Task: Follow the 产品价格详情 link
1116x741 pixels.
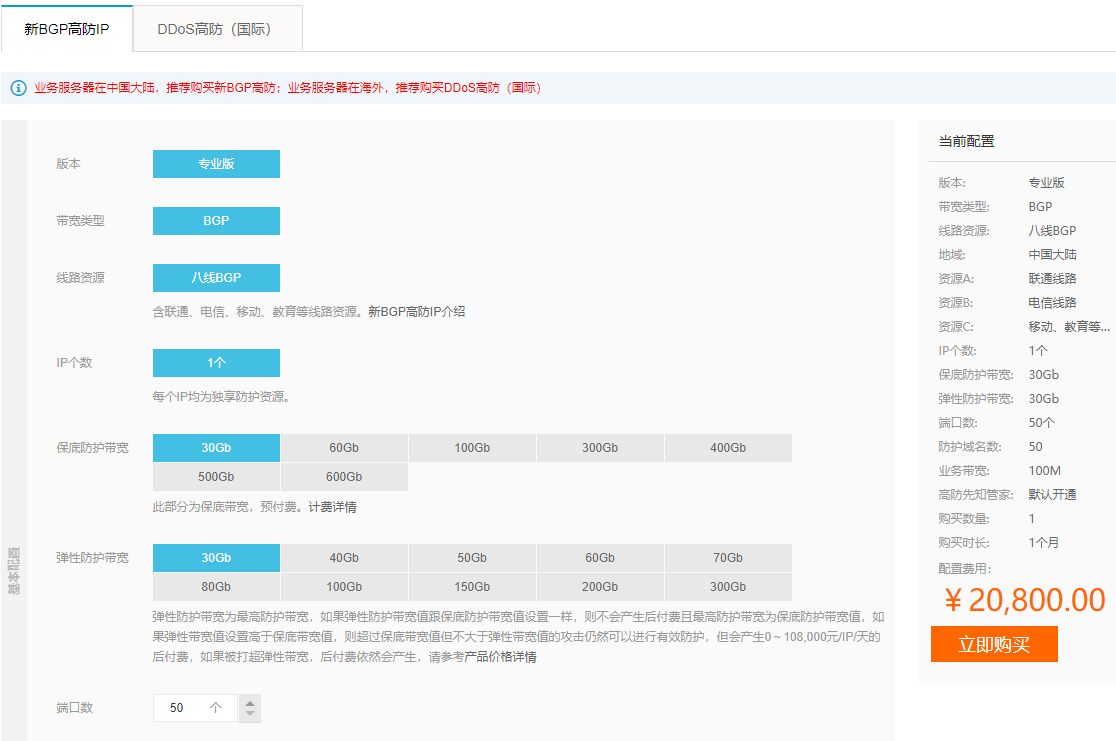Action: tap(500, 657)
